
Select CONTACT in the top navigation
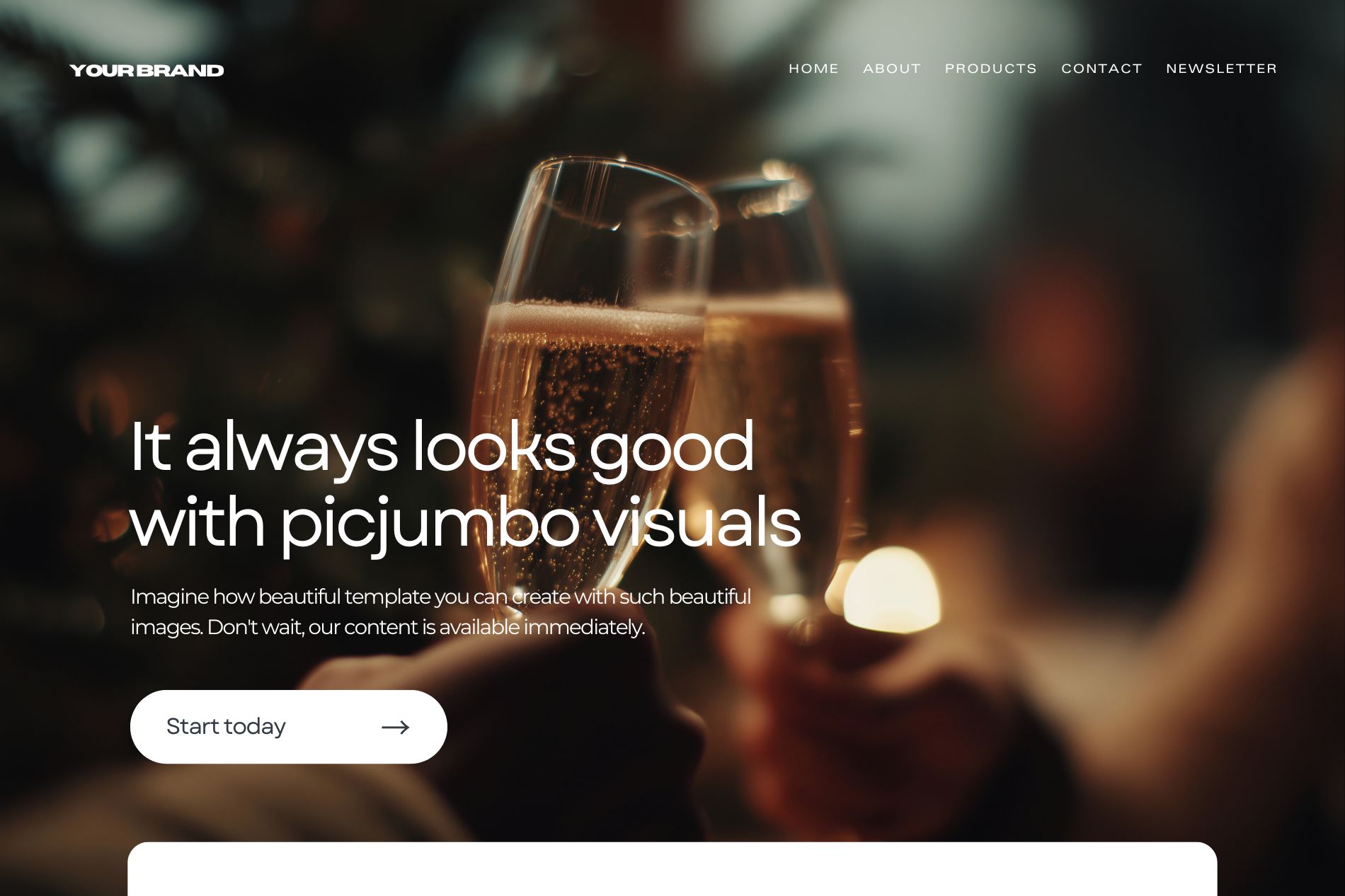tap(1101, 69)
